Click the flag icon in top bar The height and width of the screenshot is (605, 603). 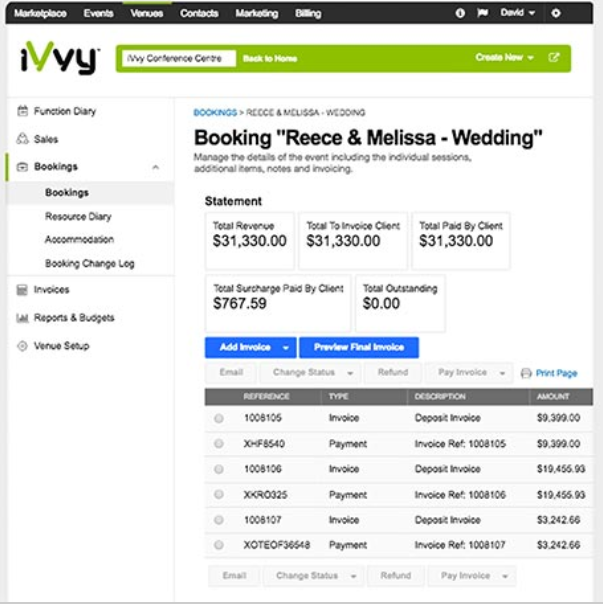tap(482, 13)
